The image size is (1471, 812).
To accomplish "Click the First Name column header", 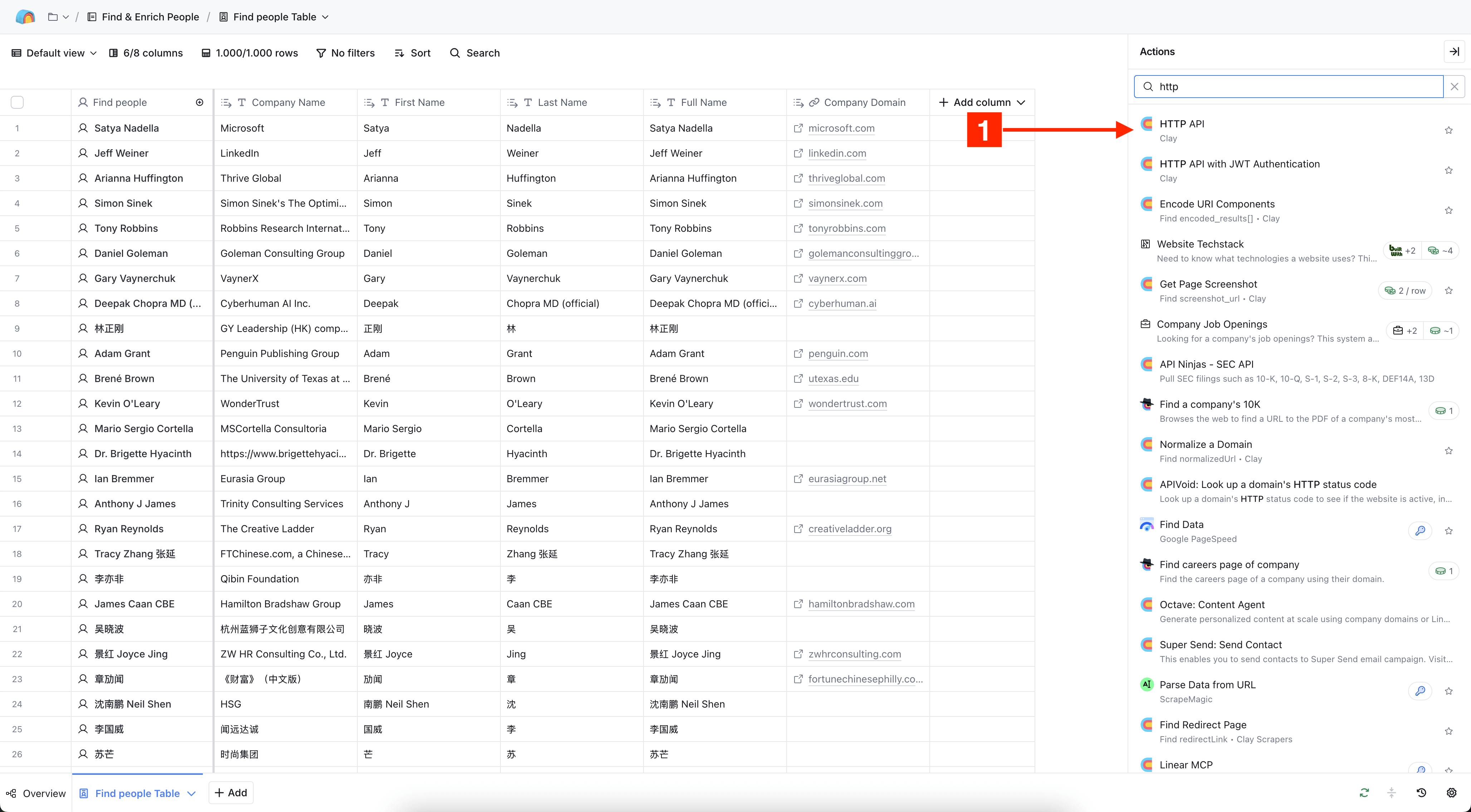I will point(428,102).
